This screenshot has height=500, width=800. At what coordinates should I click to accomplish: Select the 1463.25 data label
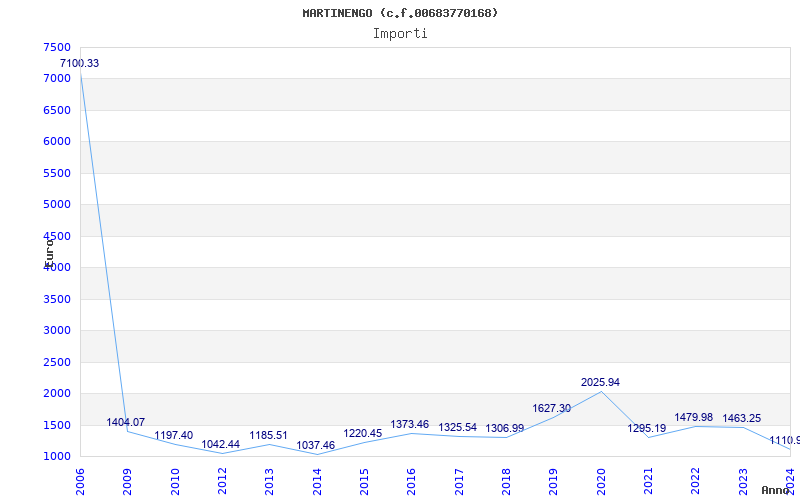coord(742,419)
